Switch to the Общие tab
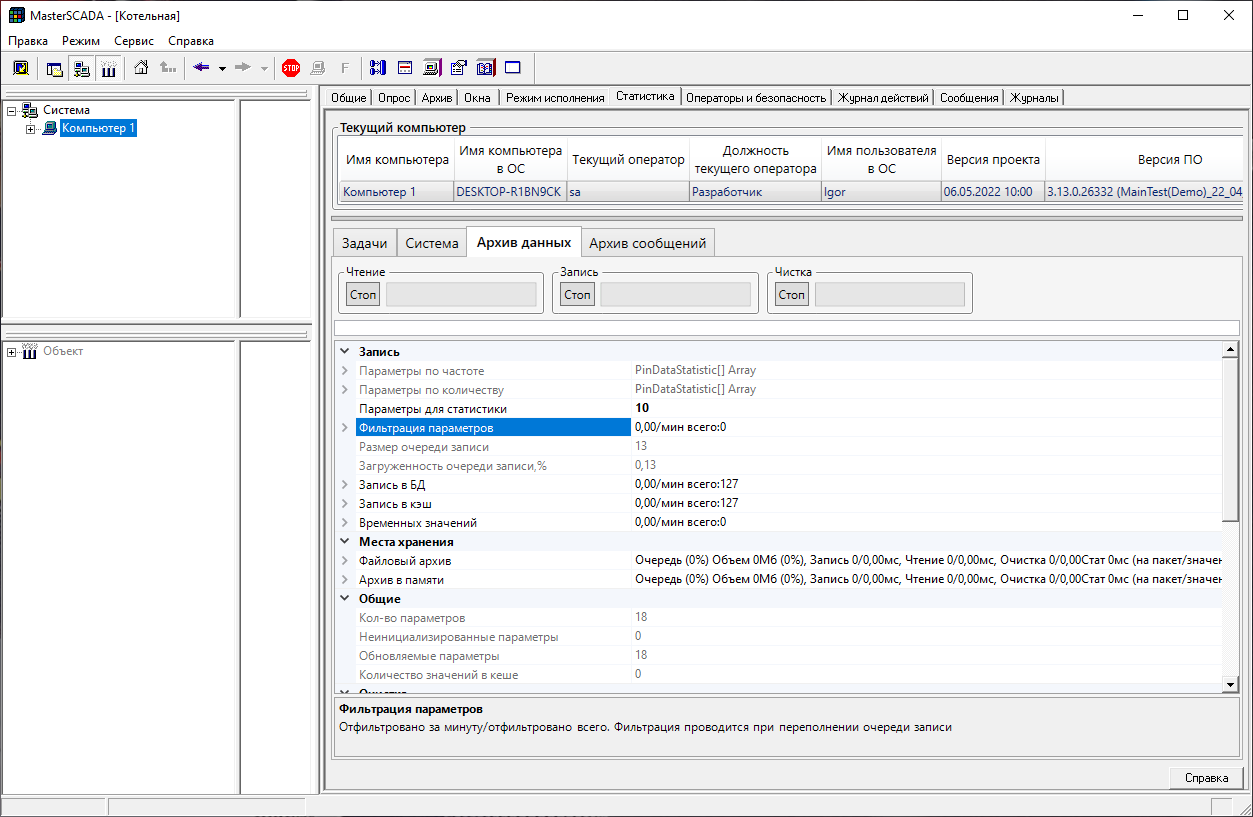Viewport: 1253px width, 817px height. (348, 98)
